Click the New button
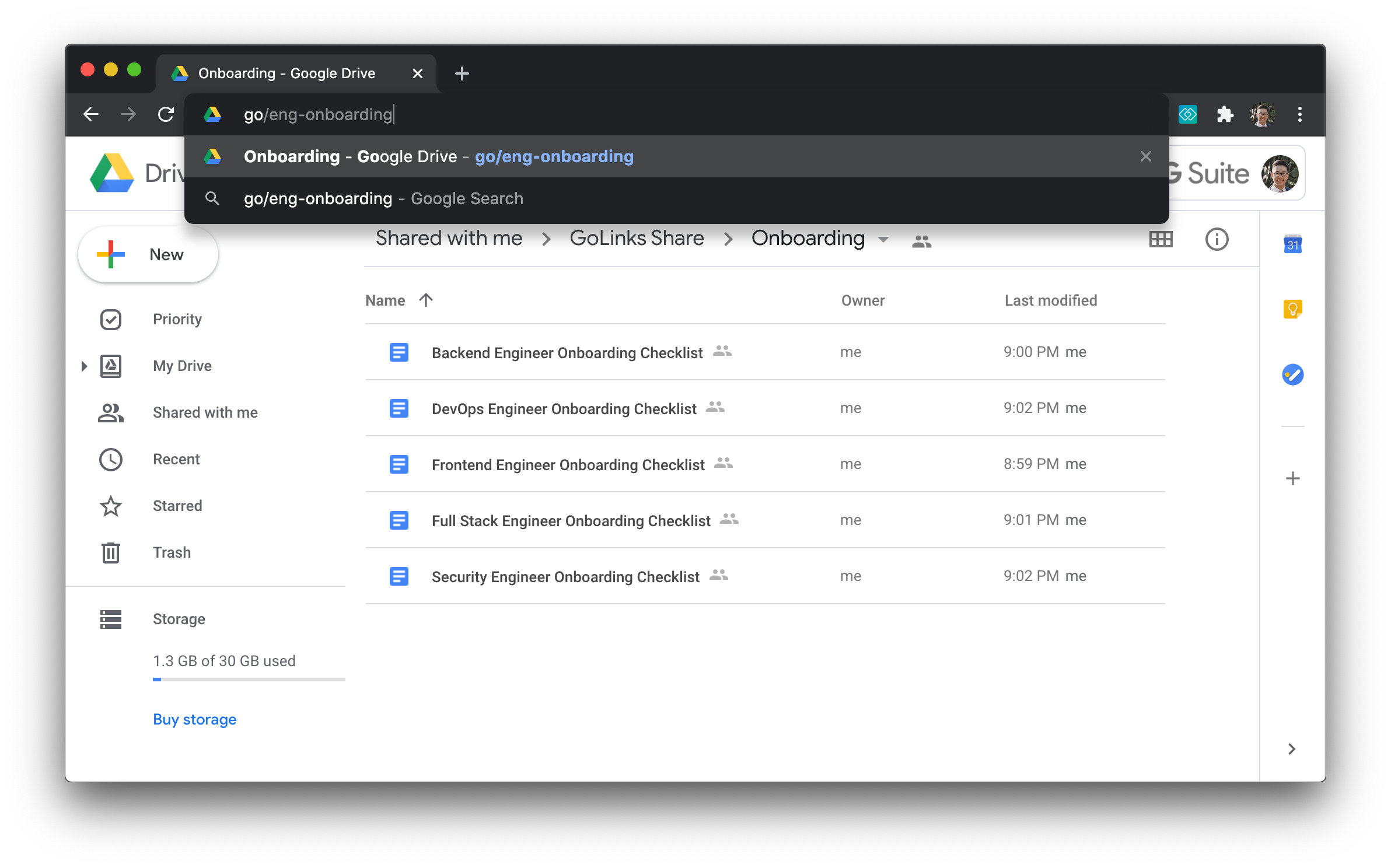 (x=148, y=255)
